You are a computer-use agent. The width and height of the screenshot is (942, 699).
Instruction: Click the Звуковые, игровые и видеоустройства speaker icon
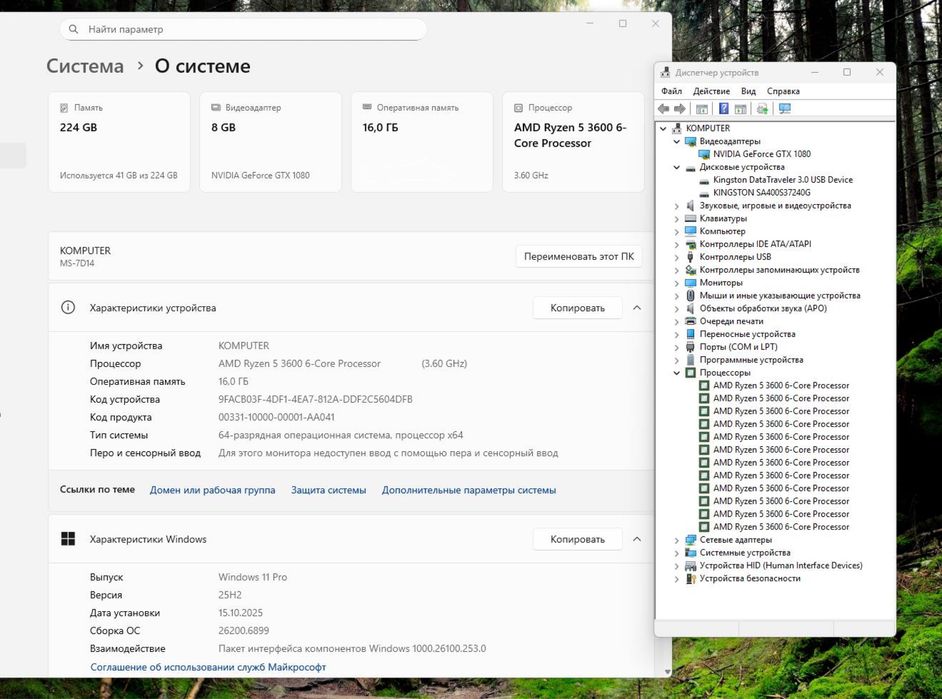pos(690,205)
